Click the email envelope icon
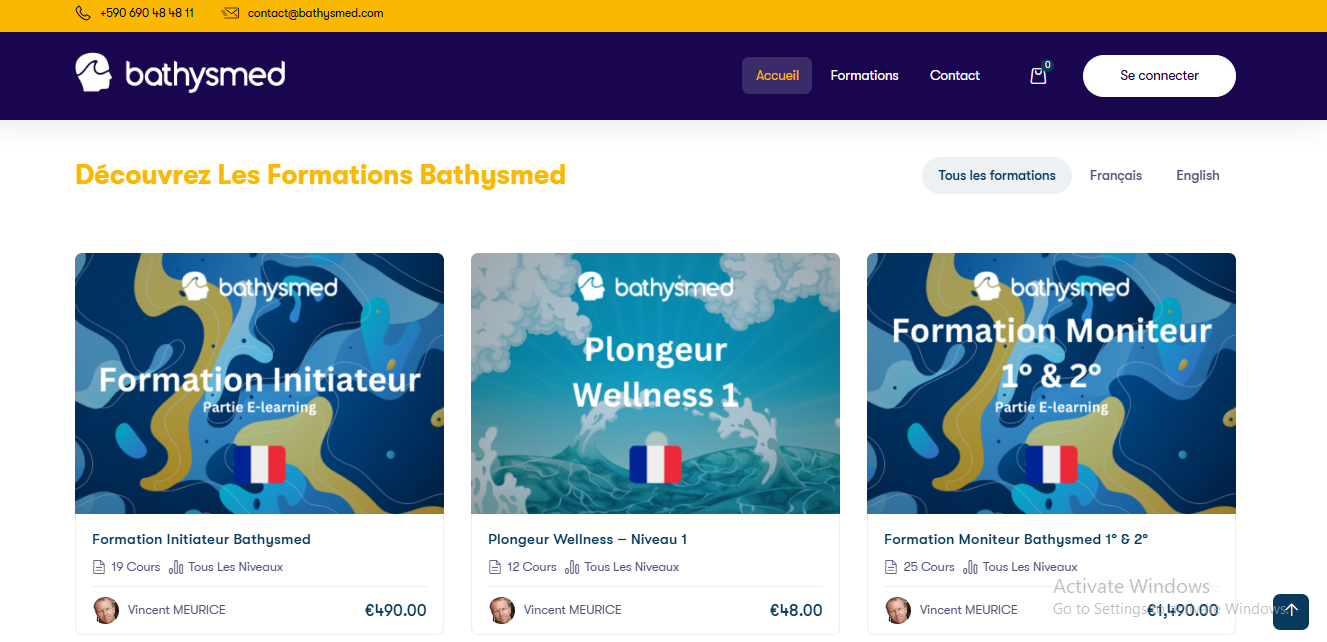The image size is (1327, 642). pos(230,13)
